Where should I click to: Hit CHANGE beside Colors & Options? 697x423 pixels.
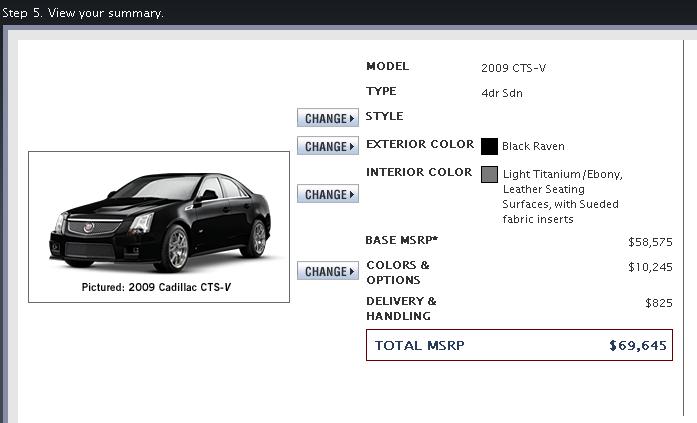point(327,271)
